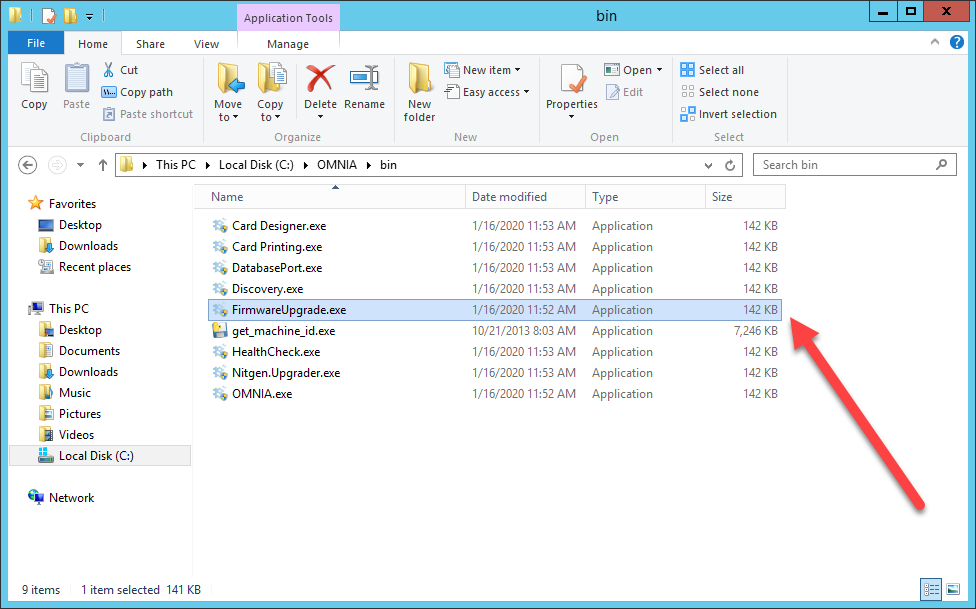Select Network in the navigation pane

coord(72,498)
